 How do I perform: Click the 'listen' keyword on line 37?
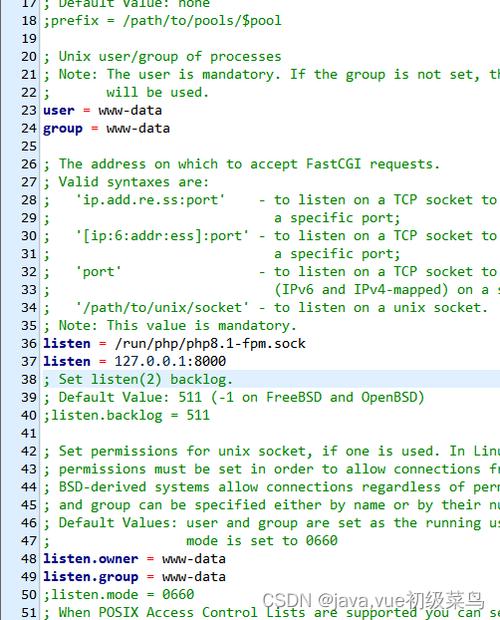(x=67, y=361)
